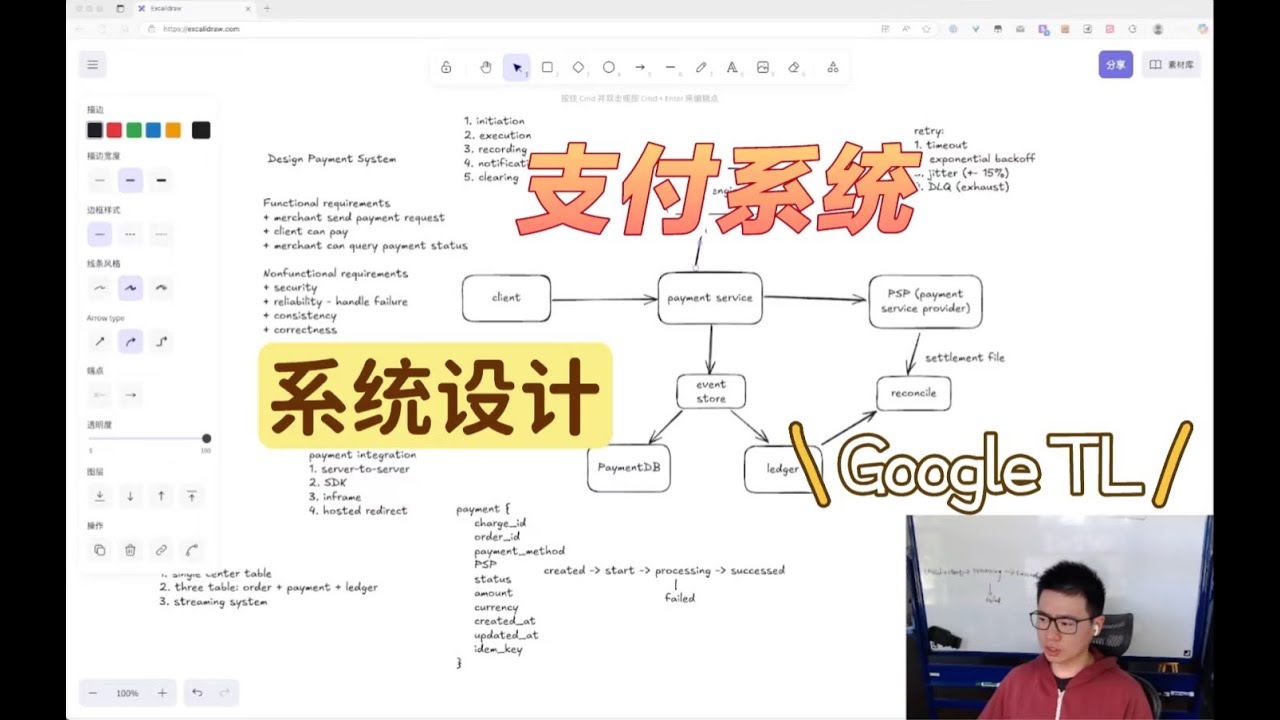This screenshot has width=1280, height=720.
Task: Select the Ellipse shape tool
Action: (609, 67)
